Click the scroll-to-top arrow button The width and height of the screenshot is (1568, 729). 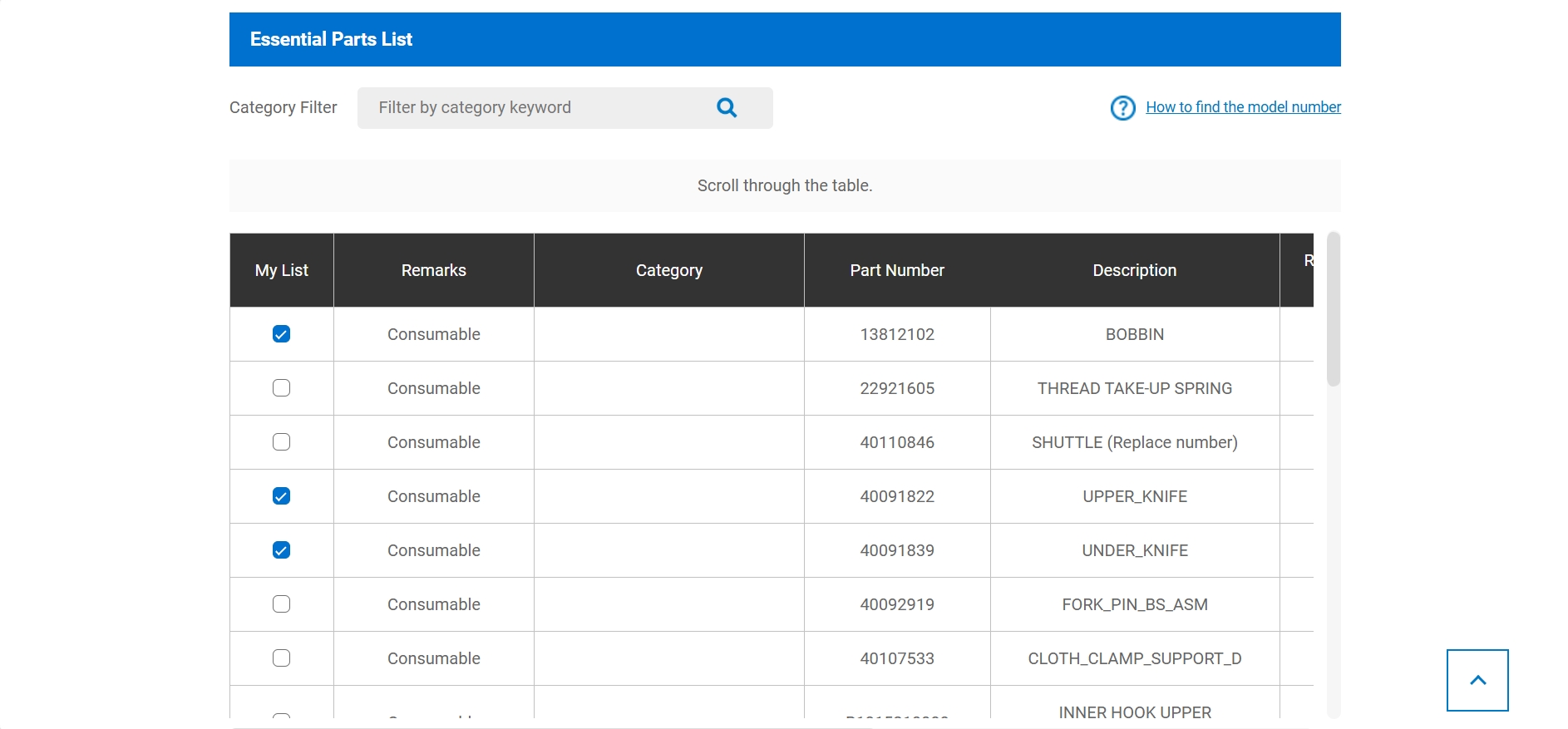pyautogui.click(x=1477, y=680)
